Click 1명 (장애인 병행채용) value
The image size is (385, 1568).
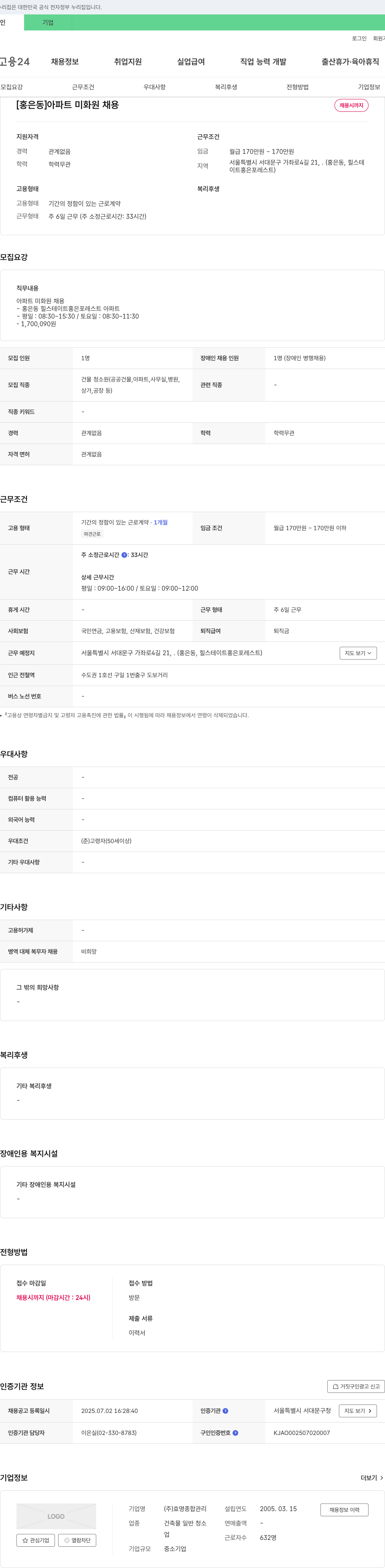point(299,359)
